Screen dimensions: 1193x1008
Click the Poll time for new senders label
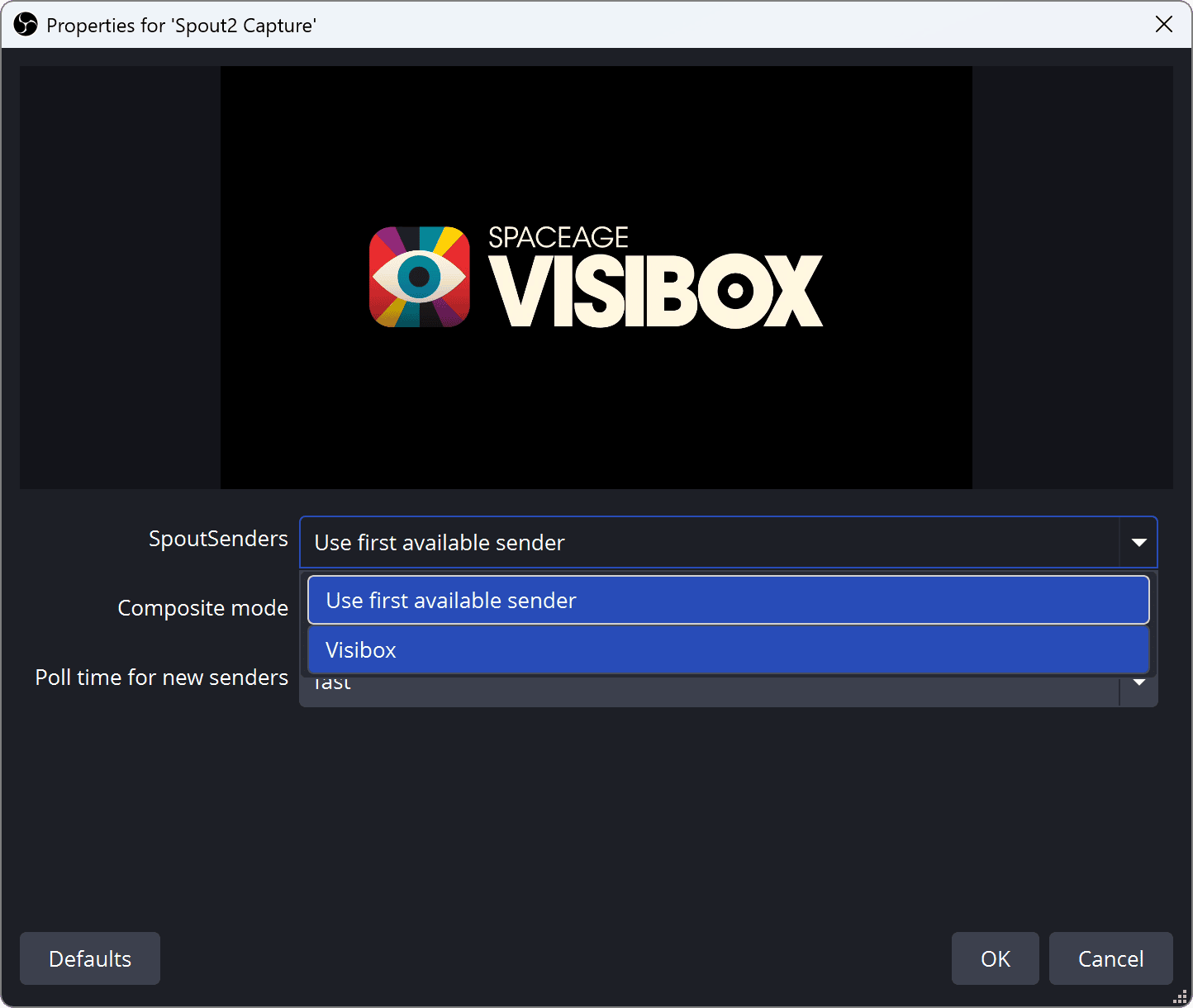(x=162, y=678)
